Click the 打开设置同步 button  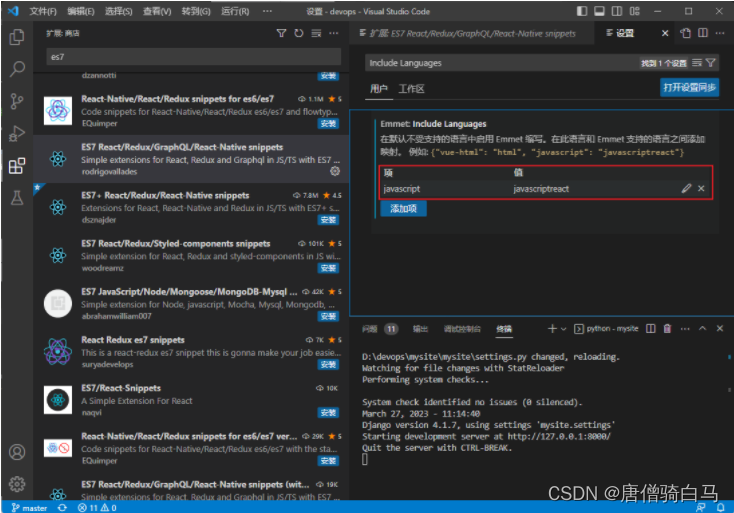[x=689, y=88]
